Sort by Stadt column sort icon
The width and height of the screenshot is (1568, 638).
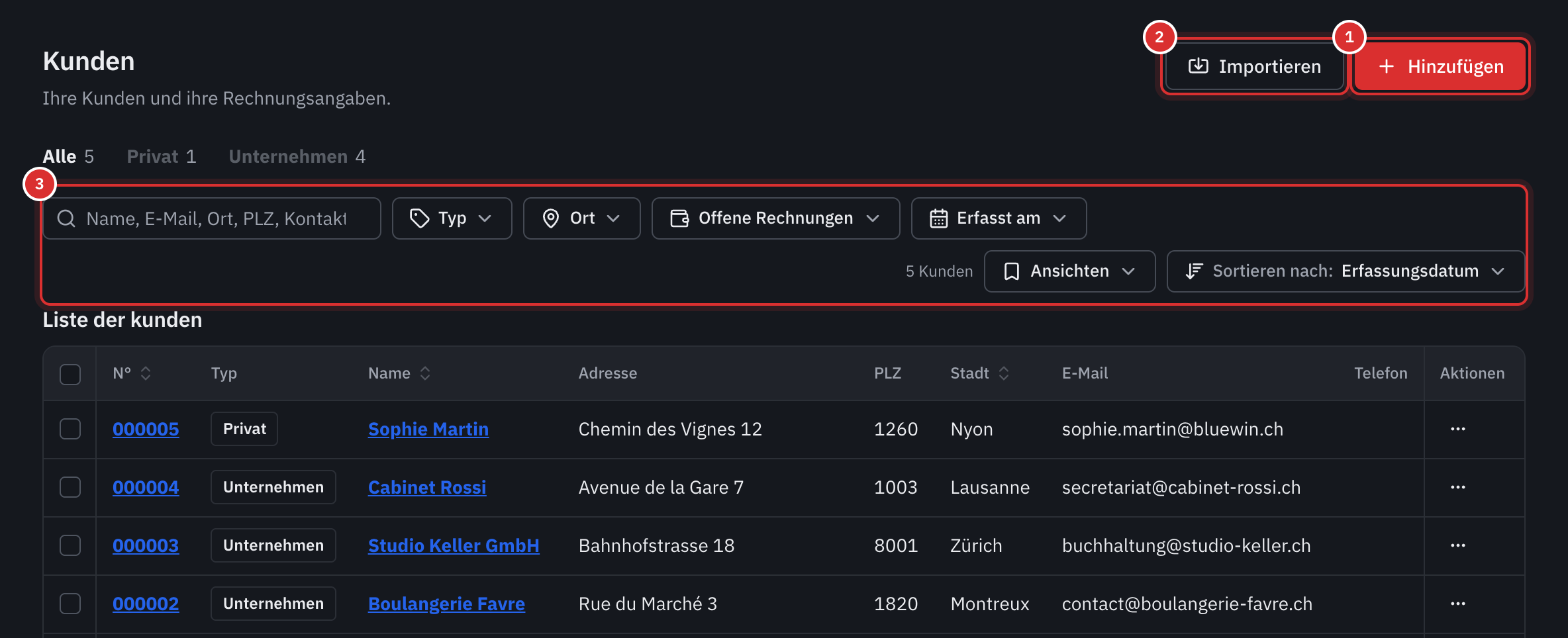coord(1004,373)
